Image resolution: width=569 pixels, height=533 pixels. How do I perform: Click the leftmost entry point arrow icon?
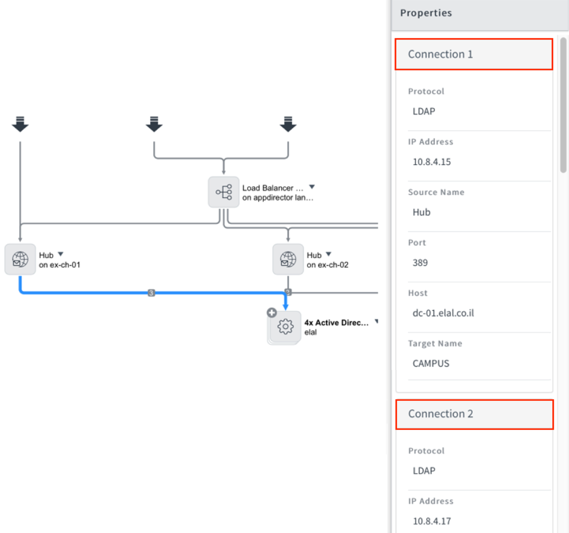pos(20,124)
